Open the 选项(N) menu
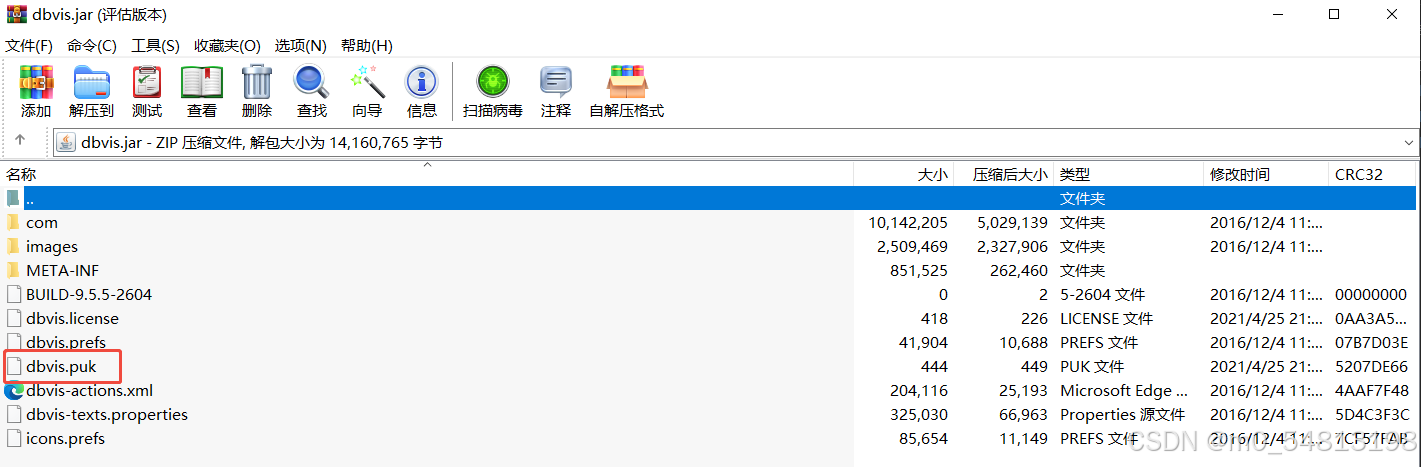The image size is (1421, 467). [x=301, y=46]
